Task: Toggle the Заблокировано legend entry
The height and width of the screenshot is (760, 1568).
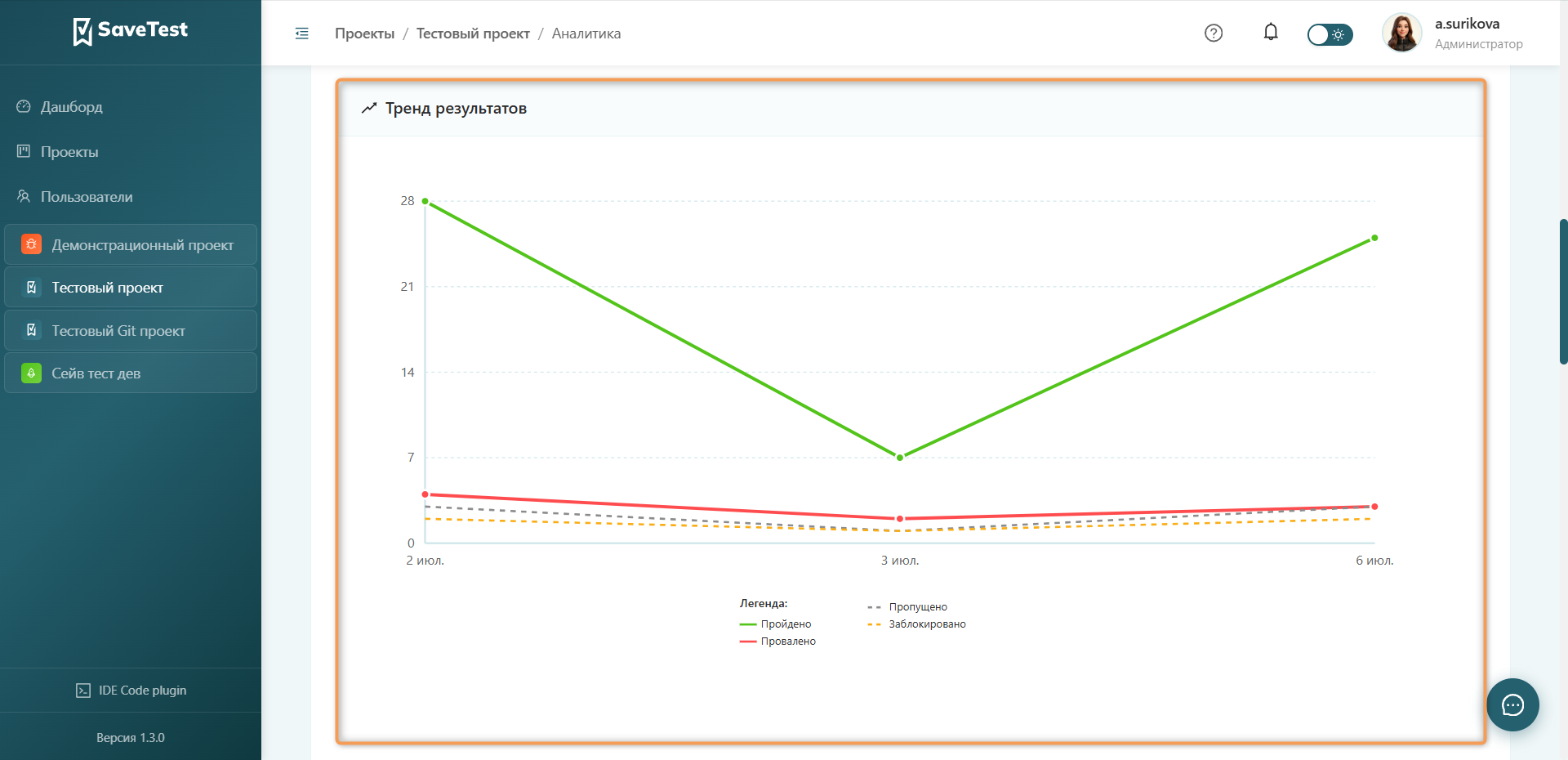Action: coord(916,624)
